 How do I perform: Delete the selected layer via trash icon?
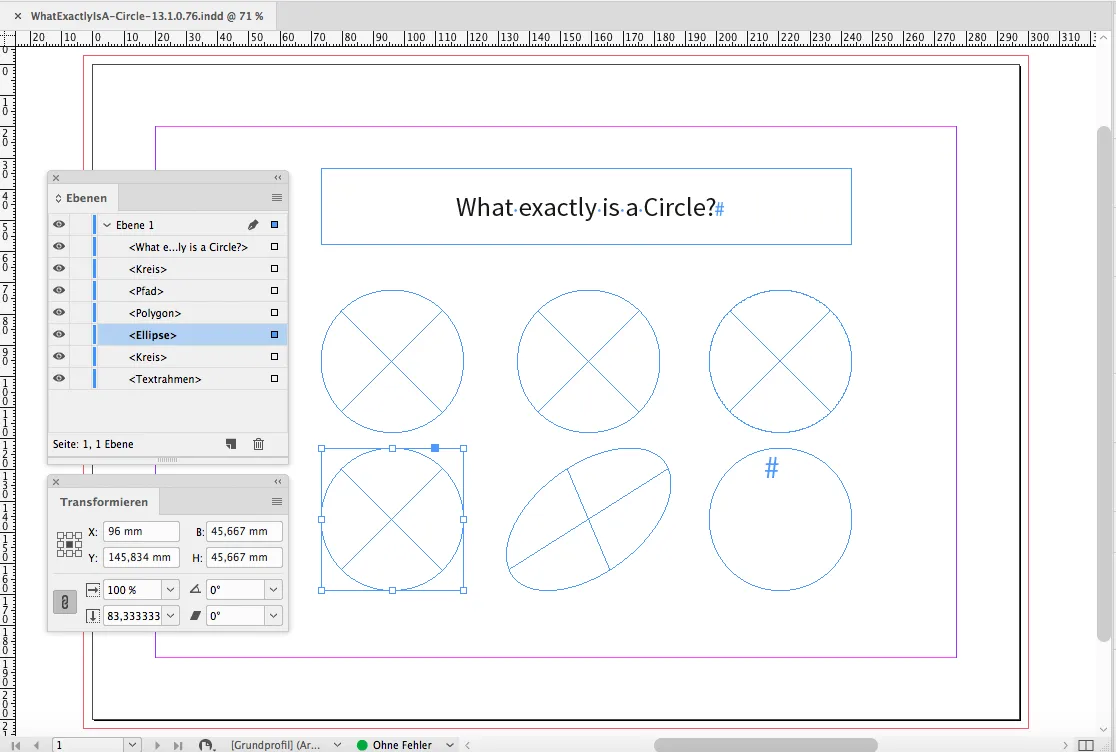[x=258, y=444]
